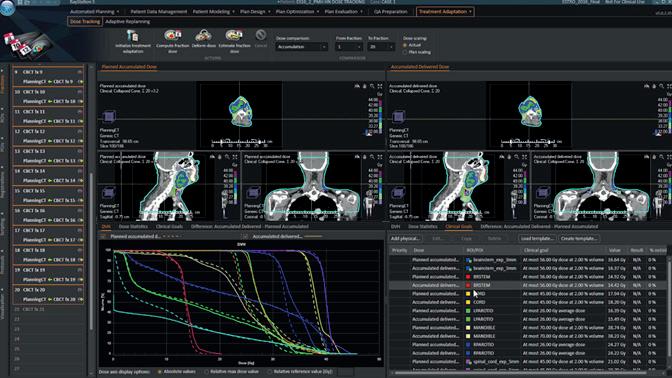The width and height of the screenshot is (672, 378).
Task: Select PlanningCT to CBCT fx 18 registration
Action: coord(48,260)
